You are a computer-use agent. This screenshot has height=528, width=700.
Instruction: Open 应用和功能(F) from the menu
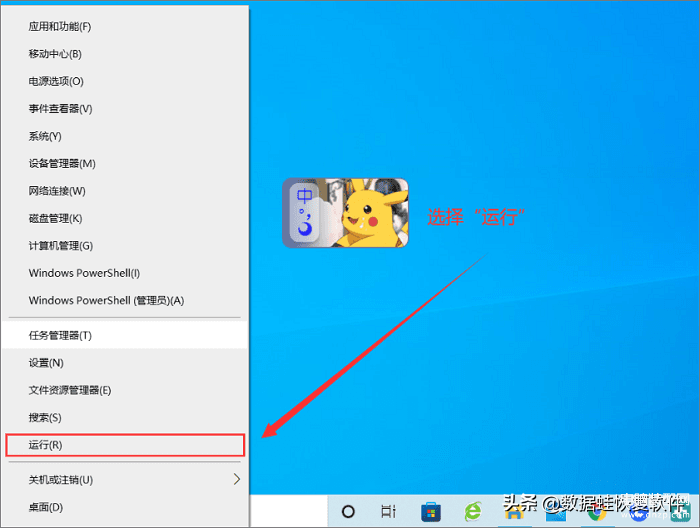[x=125, y=27]
